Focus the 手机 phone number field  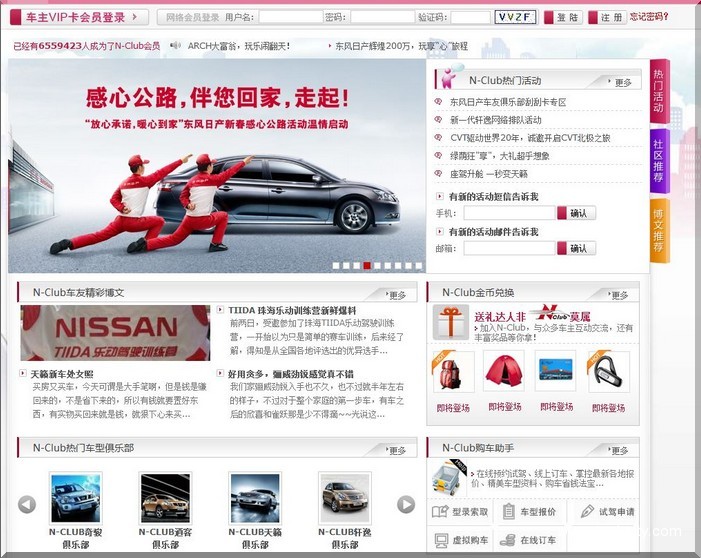(509, 213)
